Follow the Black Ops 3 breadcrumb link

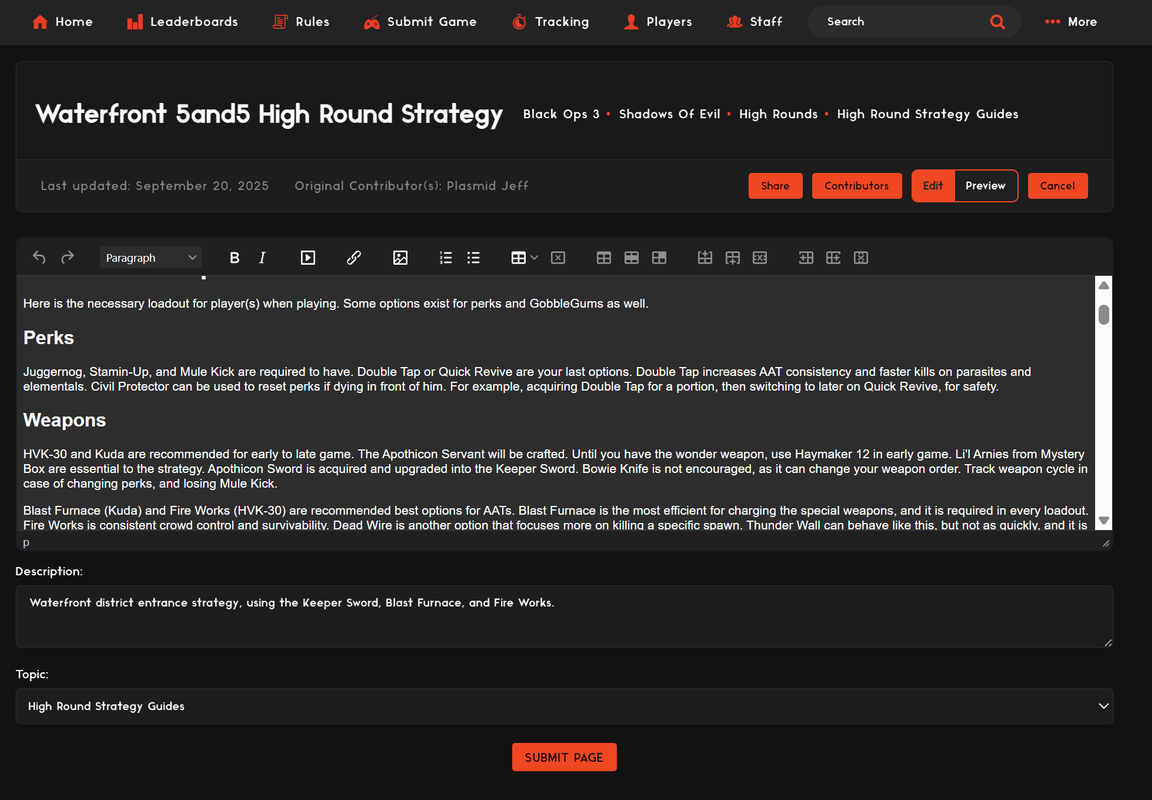click(561, 114)
